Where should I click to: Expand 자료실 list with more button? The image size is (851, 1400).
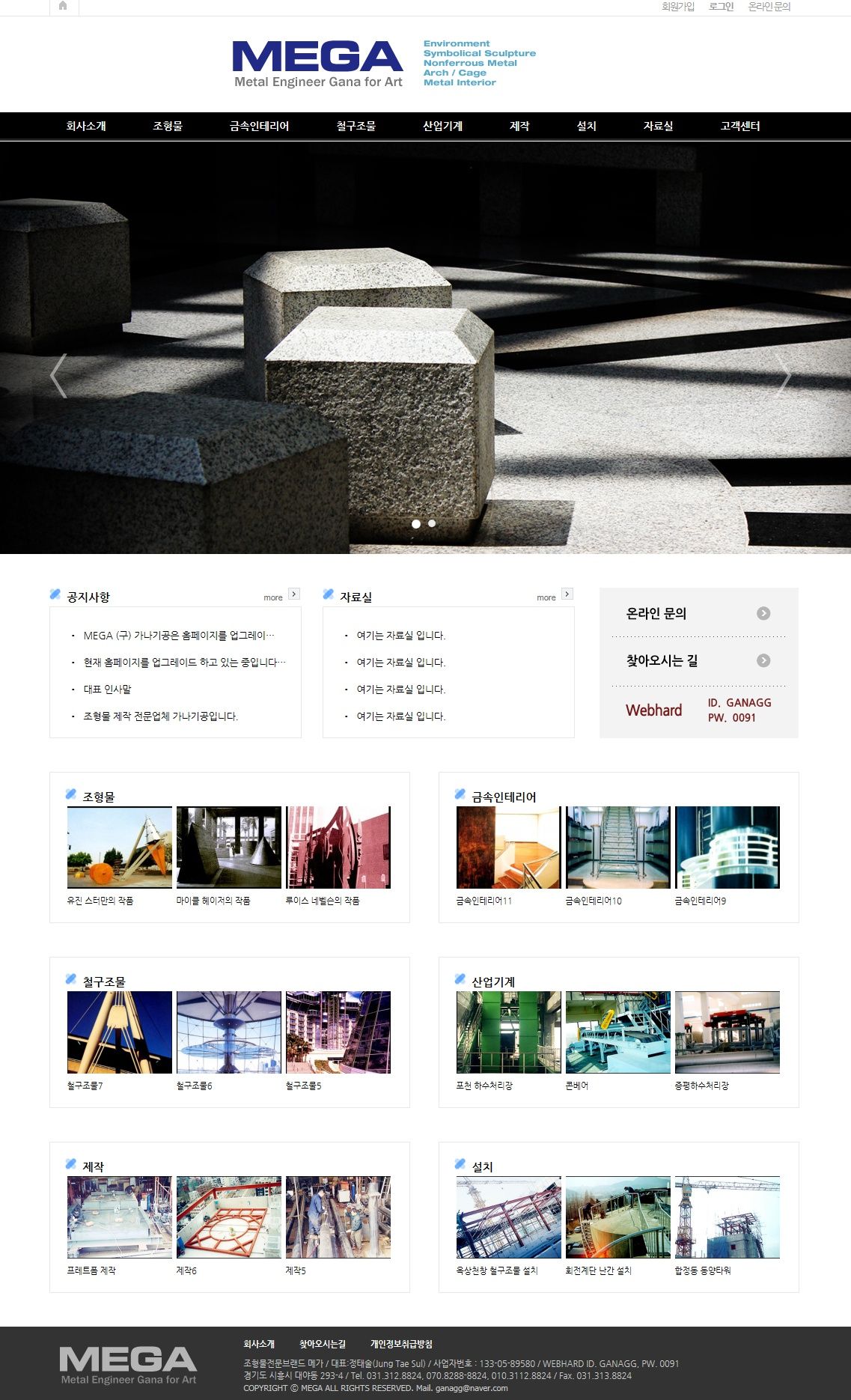click(x=567, y=594)
